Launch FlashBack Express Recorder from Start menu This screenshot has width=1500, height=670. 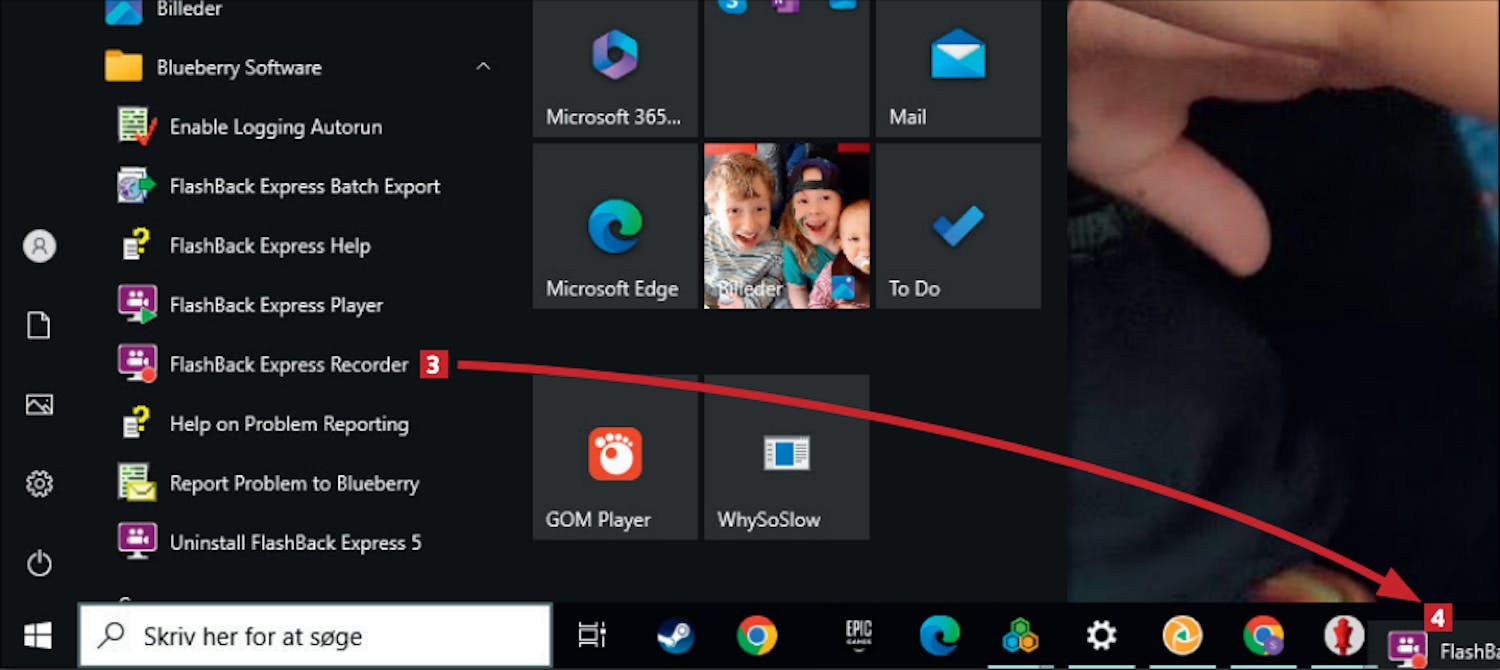point(288,365)
